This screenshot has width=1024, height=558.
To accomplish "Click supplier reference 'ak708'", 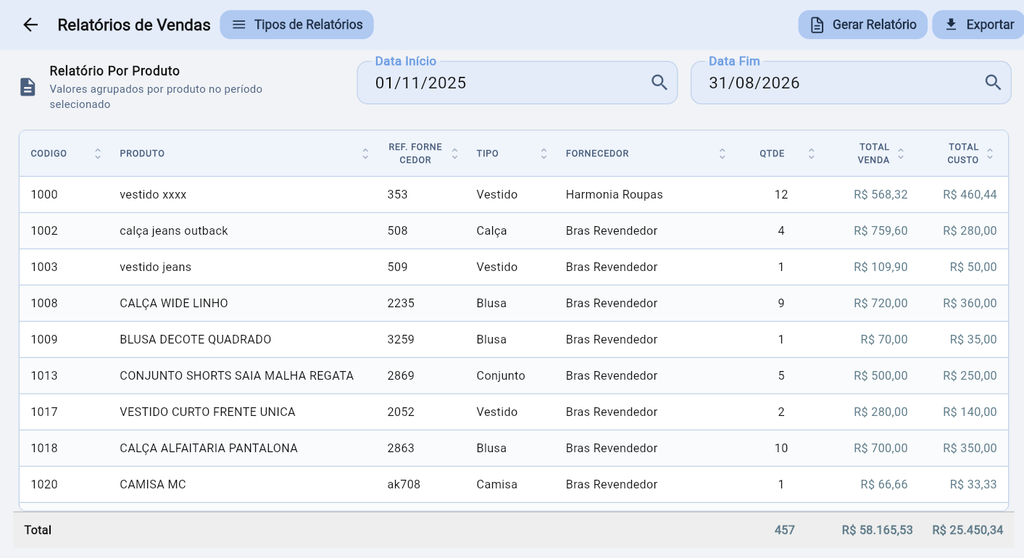I will tap(404, 484).
